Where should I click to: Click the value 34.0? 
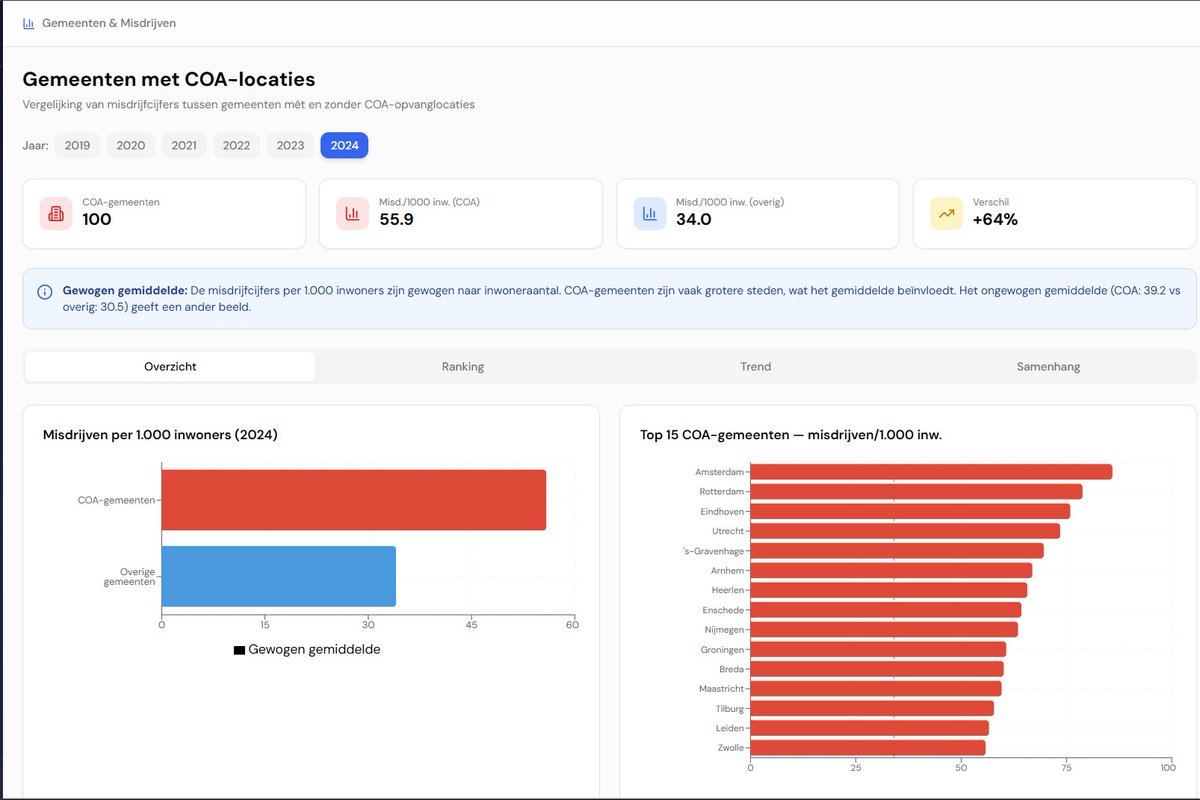click(693, 220)
